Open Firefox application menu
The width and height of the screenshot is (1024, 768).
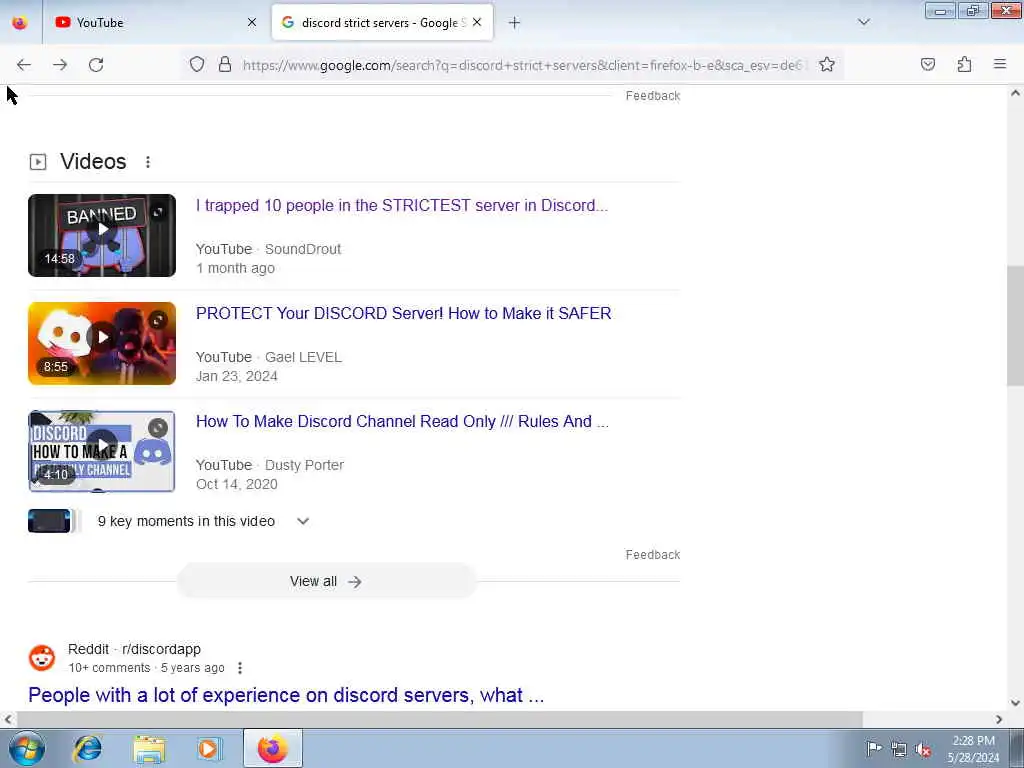tap(1000, 64)
